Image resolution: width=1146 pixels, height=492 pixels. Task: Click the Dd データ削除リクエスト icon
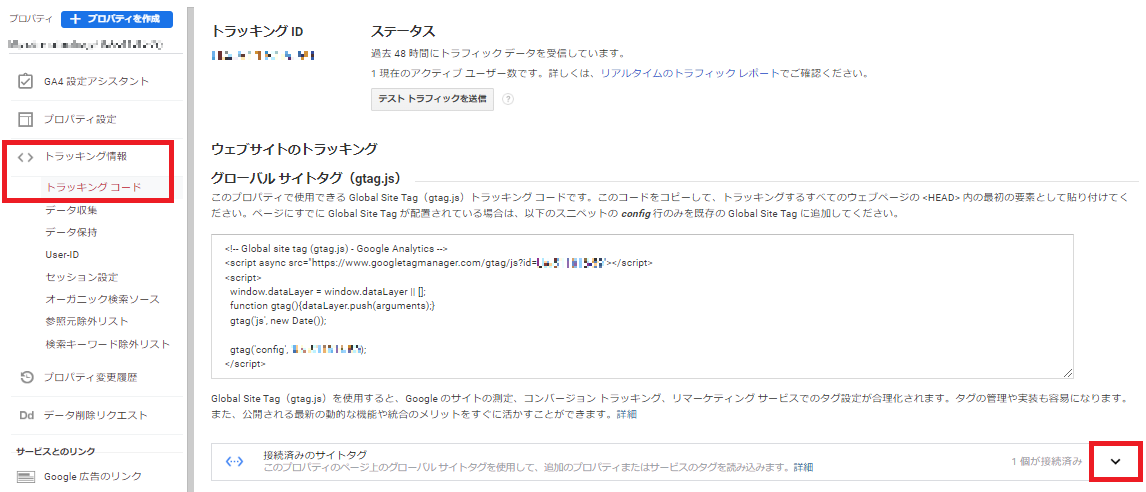pos(26,415)
